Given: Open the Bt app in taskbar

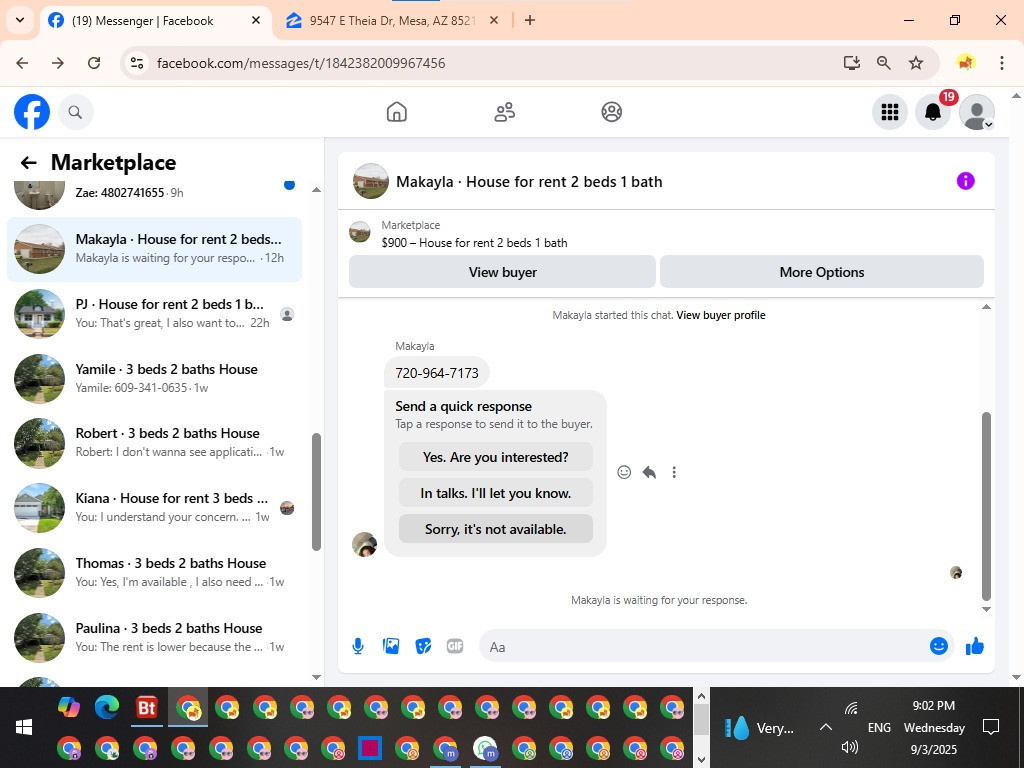Looking at the screenshot, I should pos(147,707).
